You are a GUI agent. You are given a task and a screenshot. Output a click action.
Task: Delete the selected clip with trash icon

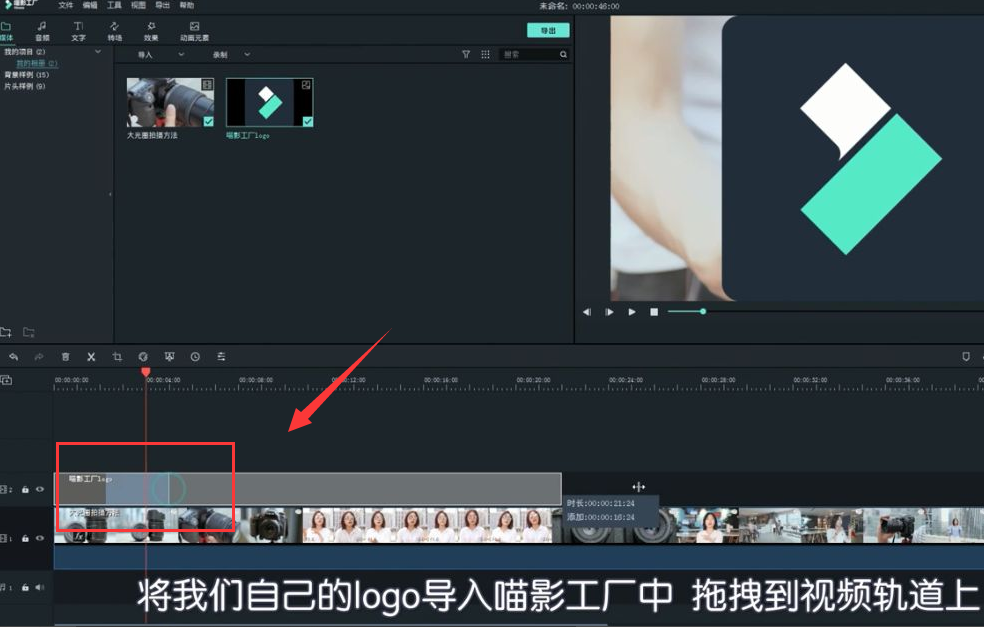65,356
